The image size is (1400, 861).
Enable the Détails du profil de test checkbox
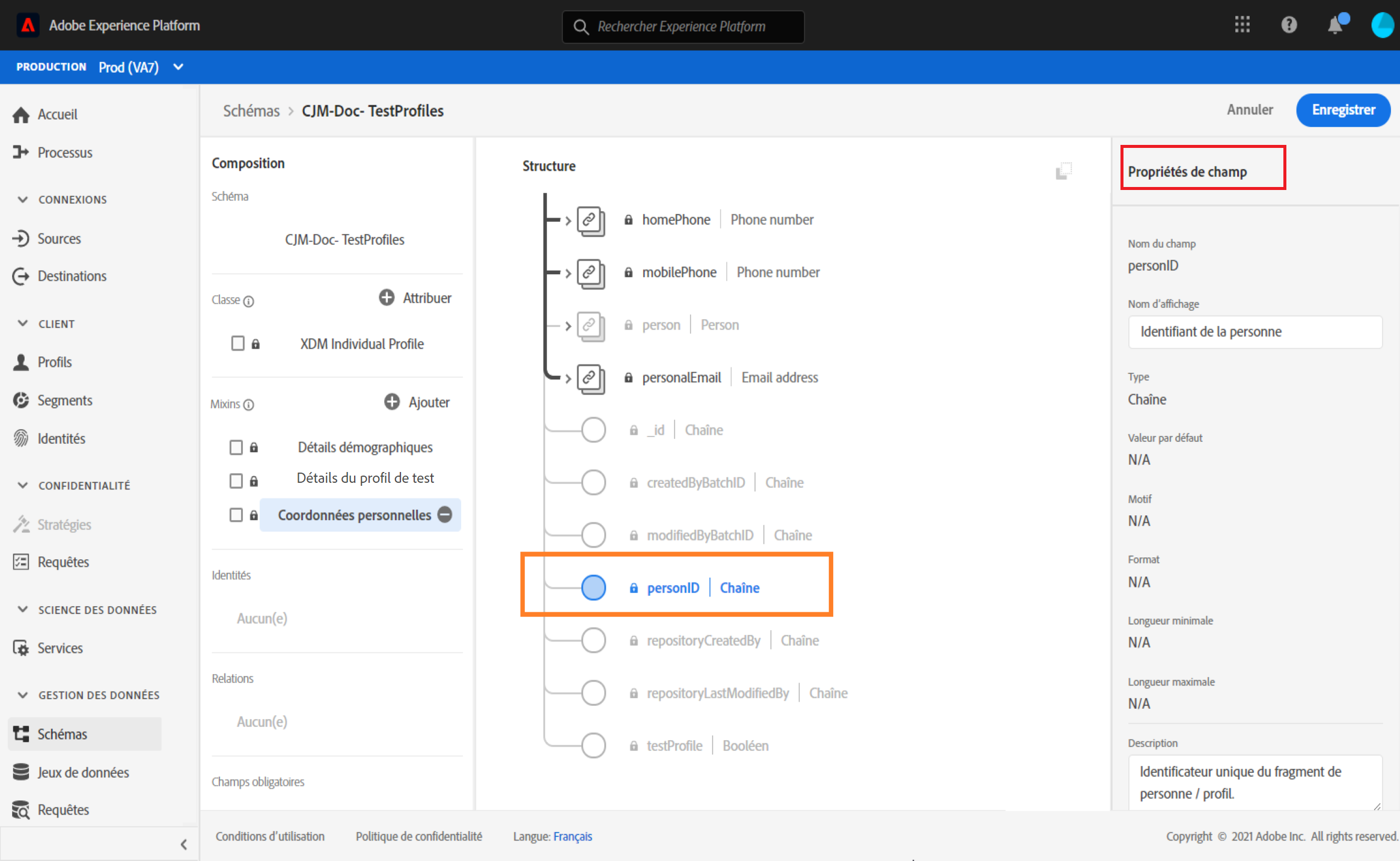tap(236, 480)
